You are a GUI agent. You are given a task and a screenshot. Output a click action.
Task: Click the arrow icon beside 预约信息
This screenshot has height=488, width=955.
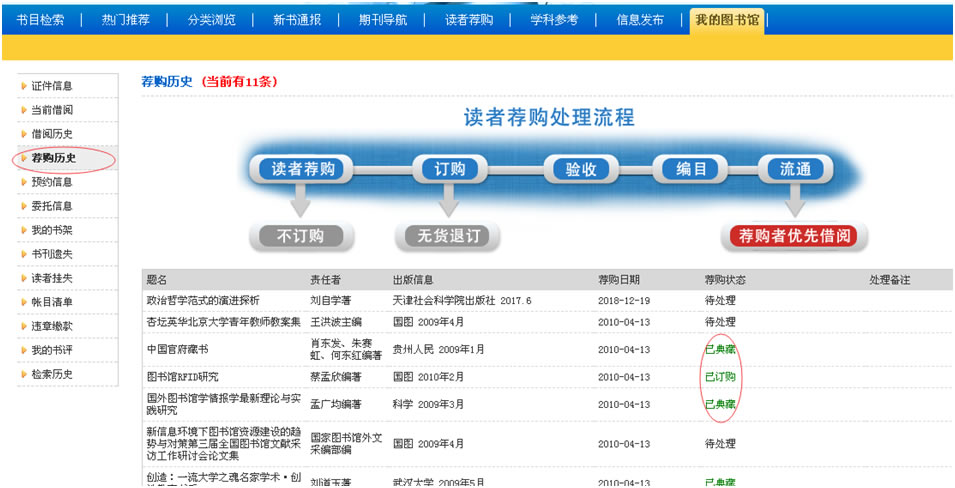pos(24,182)
